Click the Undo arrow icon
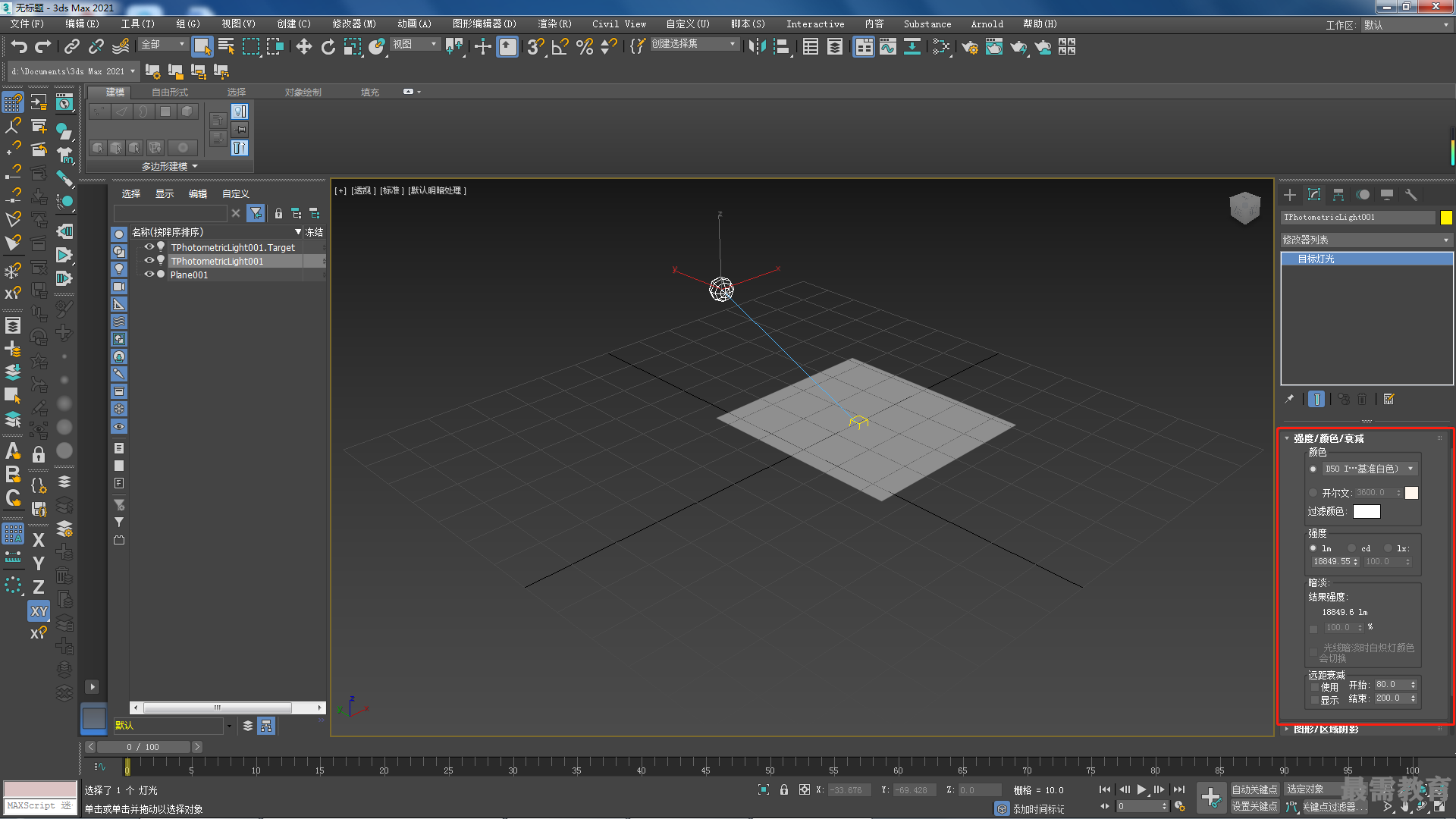Screen dimensions: 1456x819 pyautogui.click(x=19, y=47)
